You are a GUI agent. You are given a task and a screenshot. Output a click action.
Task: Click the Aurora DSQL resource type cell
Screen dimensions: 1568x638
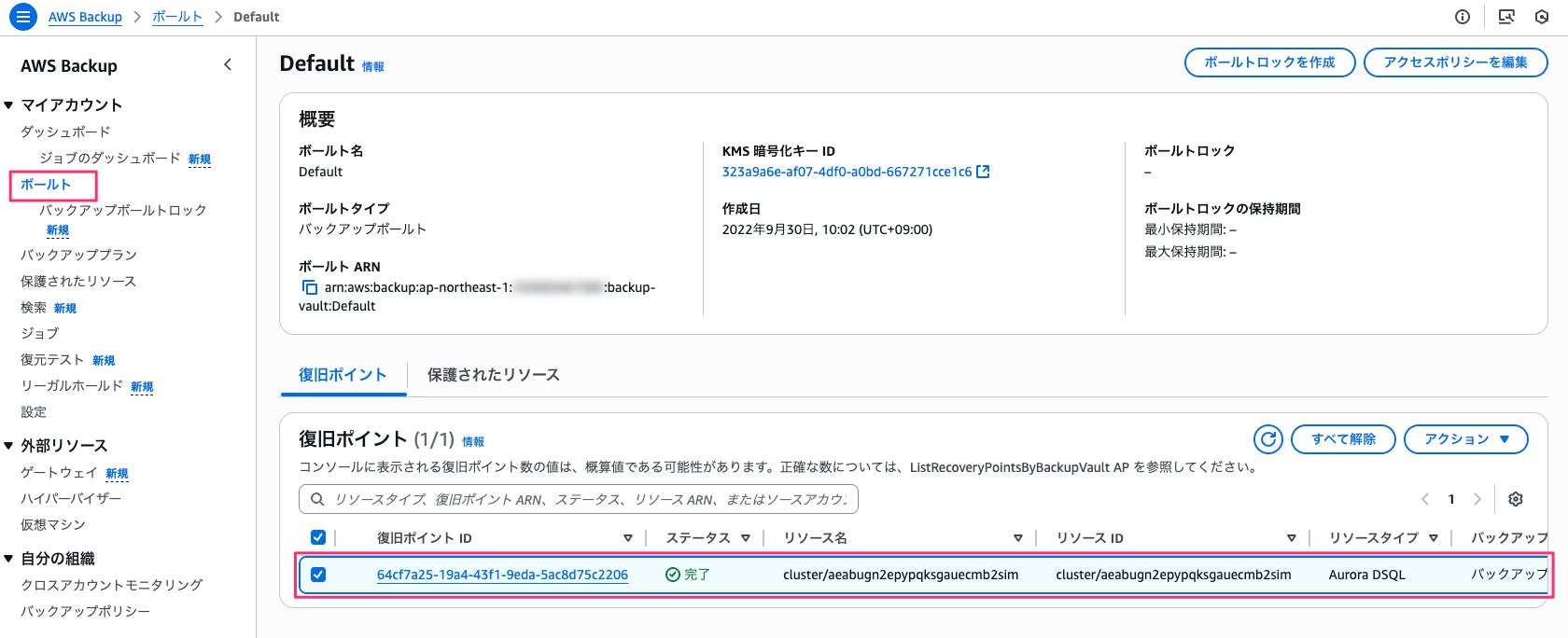click(1366, 575)
